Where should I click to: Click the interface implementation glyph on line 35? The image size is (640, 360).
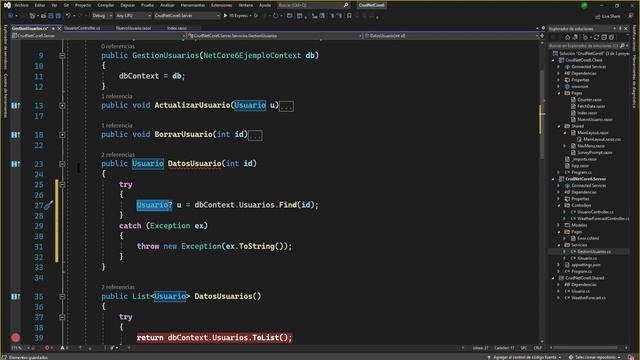[16, 296]
